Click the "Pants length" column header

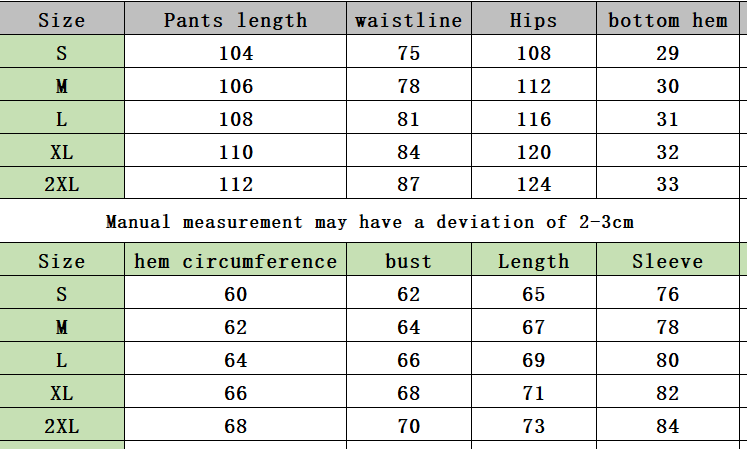coord(236,20)
